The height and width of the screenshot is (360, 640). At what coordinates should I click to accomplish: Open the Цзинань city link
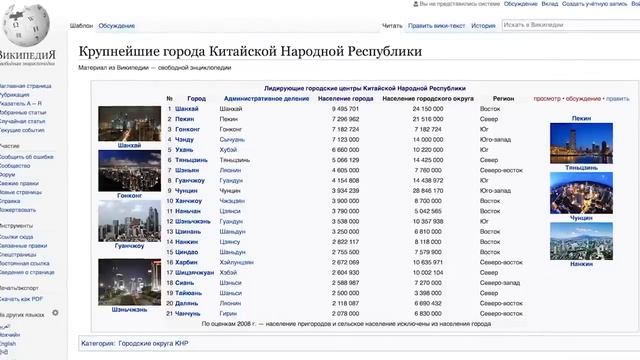click(188, 231)
